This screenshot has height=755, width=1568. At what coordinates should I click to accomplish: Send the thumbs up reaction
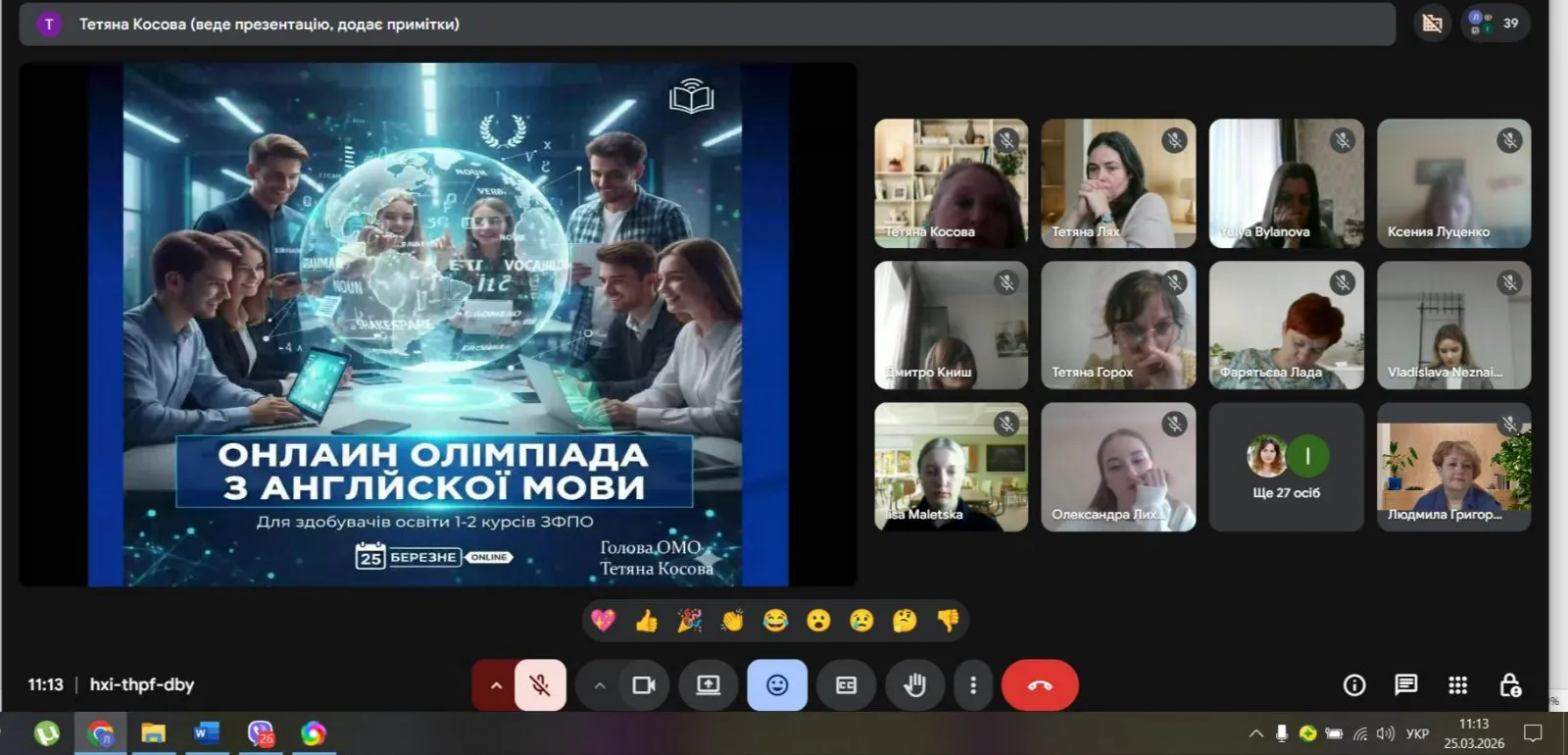(x=647, y=621)
